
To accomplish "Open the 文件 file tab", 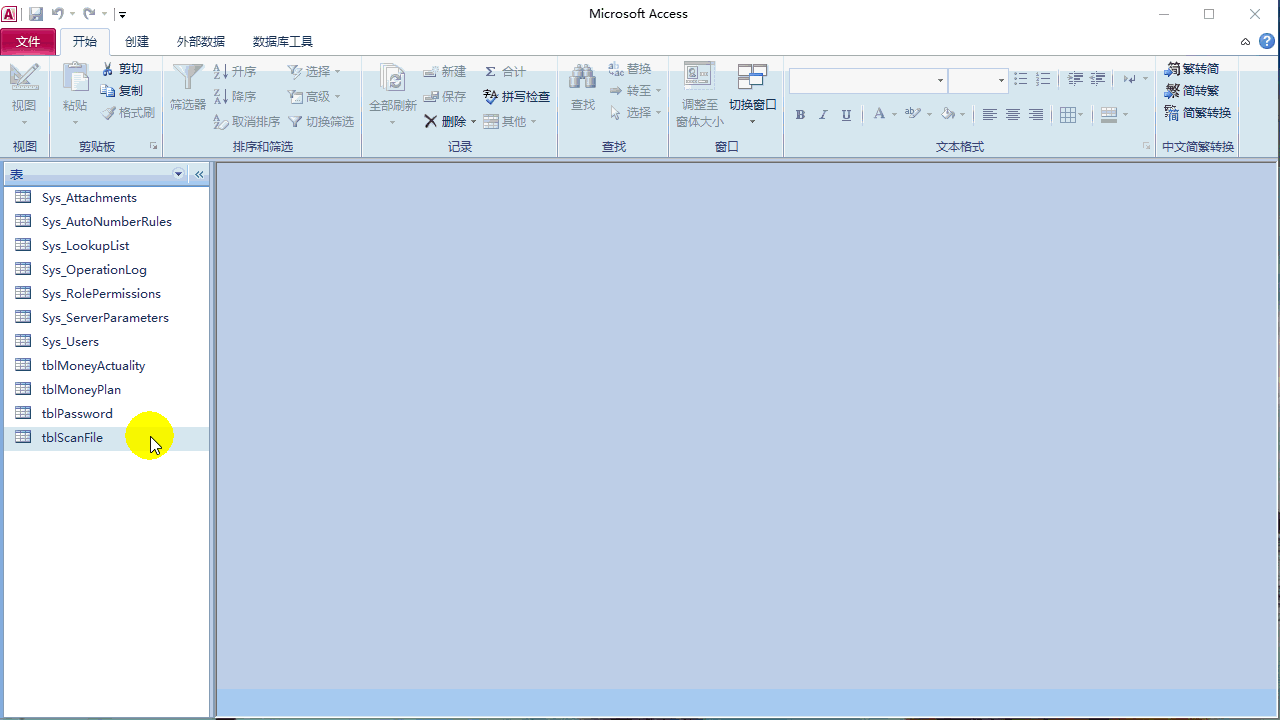I will pos(28,42).
